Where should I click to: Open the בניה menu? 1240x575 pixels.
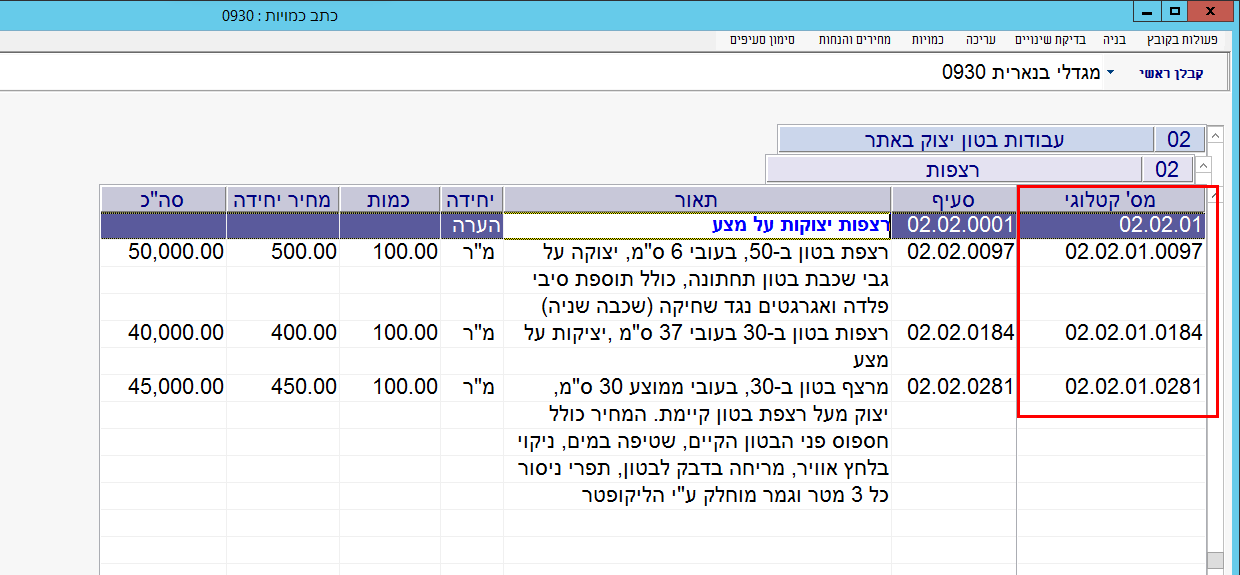click(1114, 40)
